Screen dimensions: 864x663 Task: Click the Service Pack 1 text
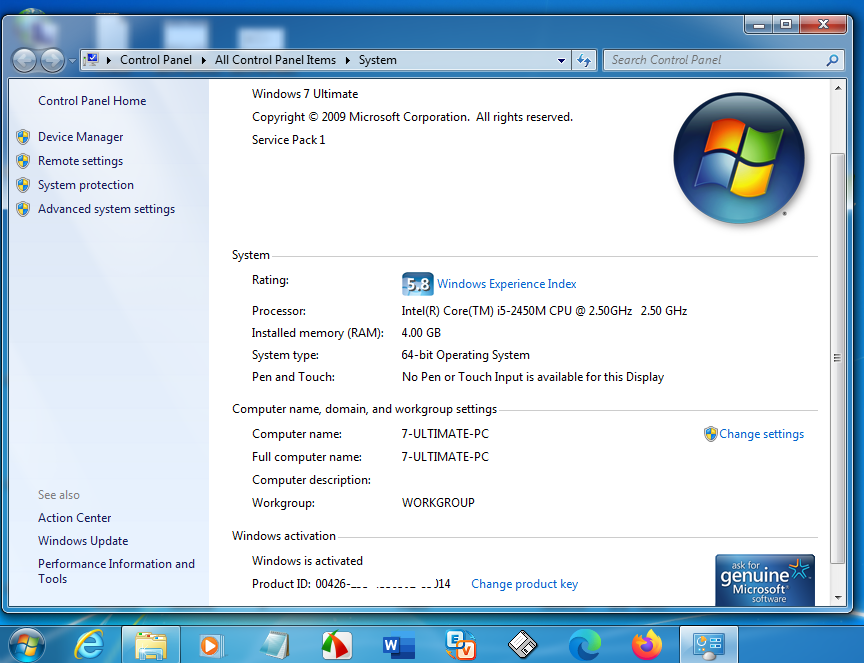pos(288,140)
